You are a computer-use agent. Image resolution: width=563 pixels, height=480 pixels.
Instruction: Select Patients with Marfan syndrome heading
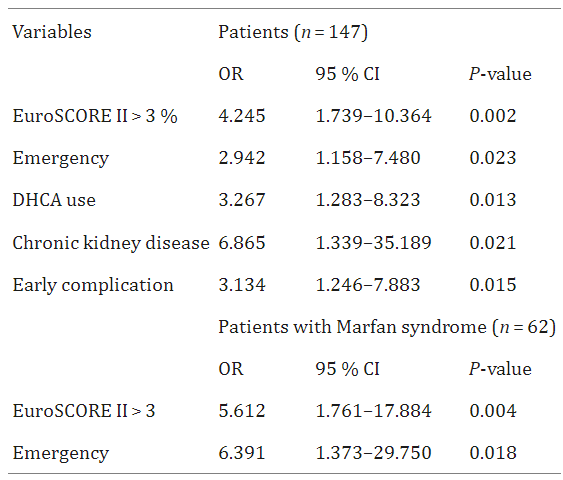coord(387,327)
